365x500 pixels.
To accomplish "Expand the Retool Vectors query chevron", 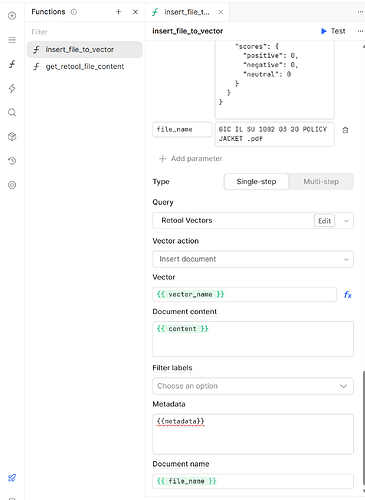I will (x=346, y=221).
